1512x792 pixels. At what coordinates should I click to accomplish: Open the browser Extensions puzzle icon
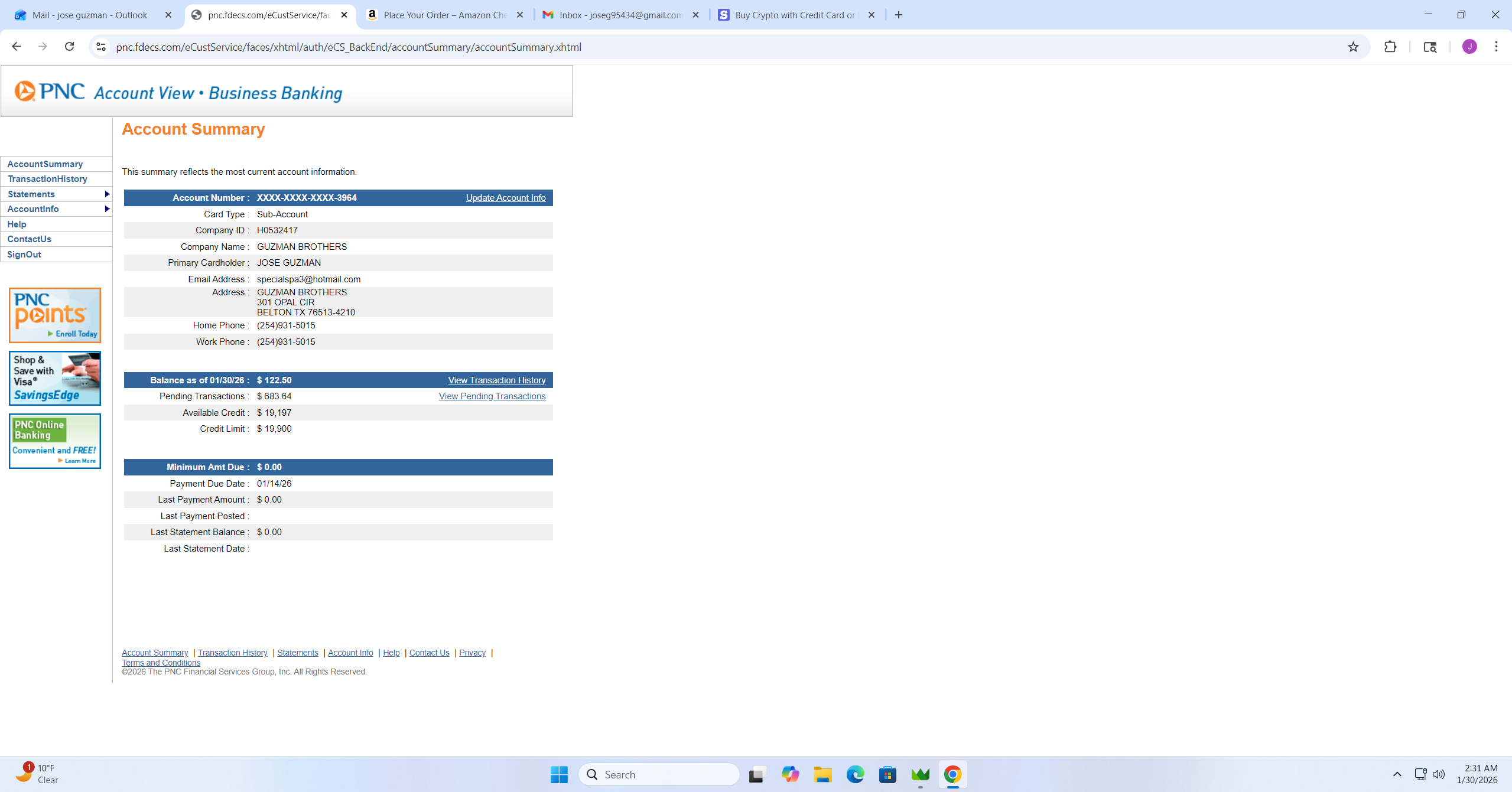pos(1390,47)
